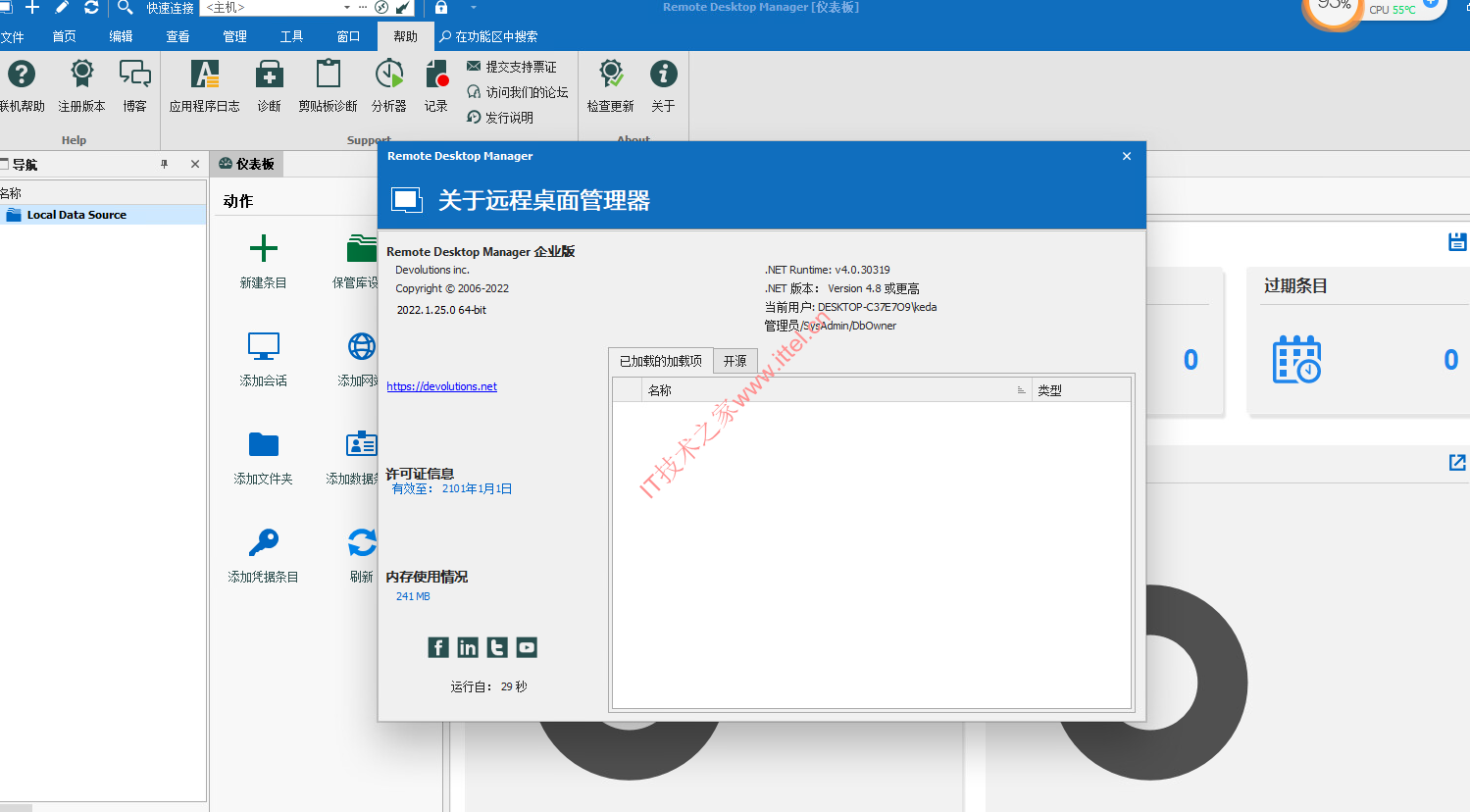Click the 在功能区中搜索 ribbon search box
Viewport: 1470px width, 812px height.
coord(488,36)
